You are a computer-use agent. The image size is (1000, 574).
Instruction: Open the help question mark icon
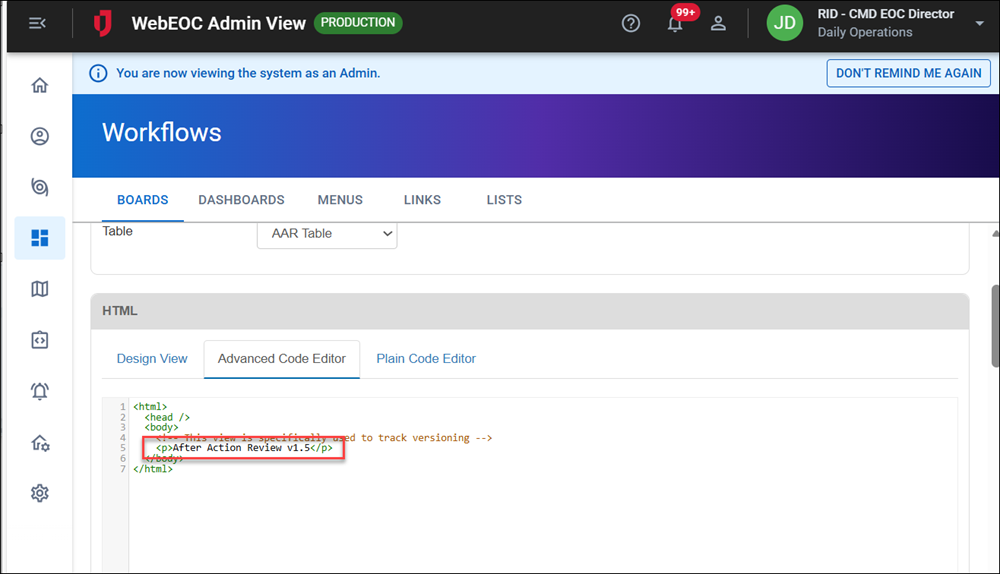[631, 23]
